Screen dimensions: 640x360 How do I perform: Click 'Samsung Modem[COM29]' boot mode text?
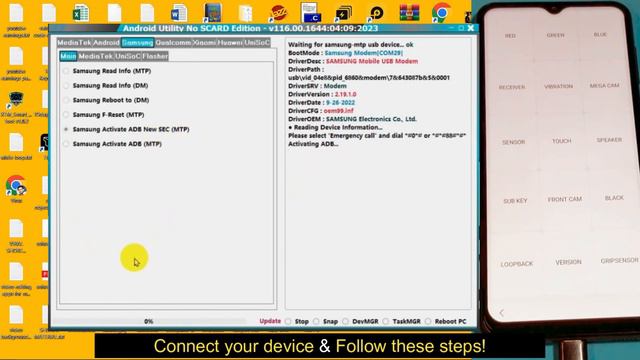[364, 53]
